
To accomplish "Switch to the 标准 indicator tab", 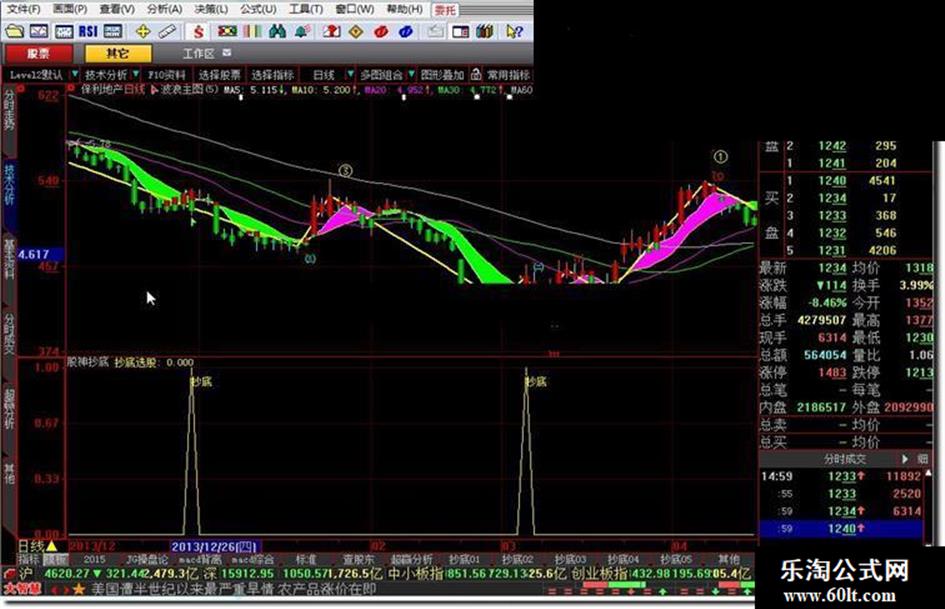I will [x=306, y=560].
